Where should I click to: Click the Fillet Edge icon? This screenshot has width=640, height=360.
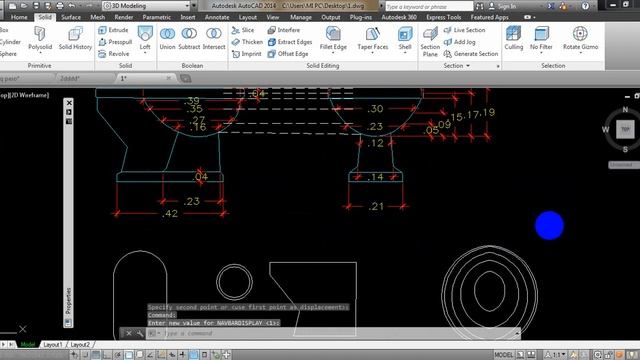pos(333,34)
